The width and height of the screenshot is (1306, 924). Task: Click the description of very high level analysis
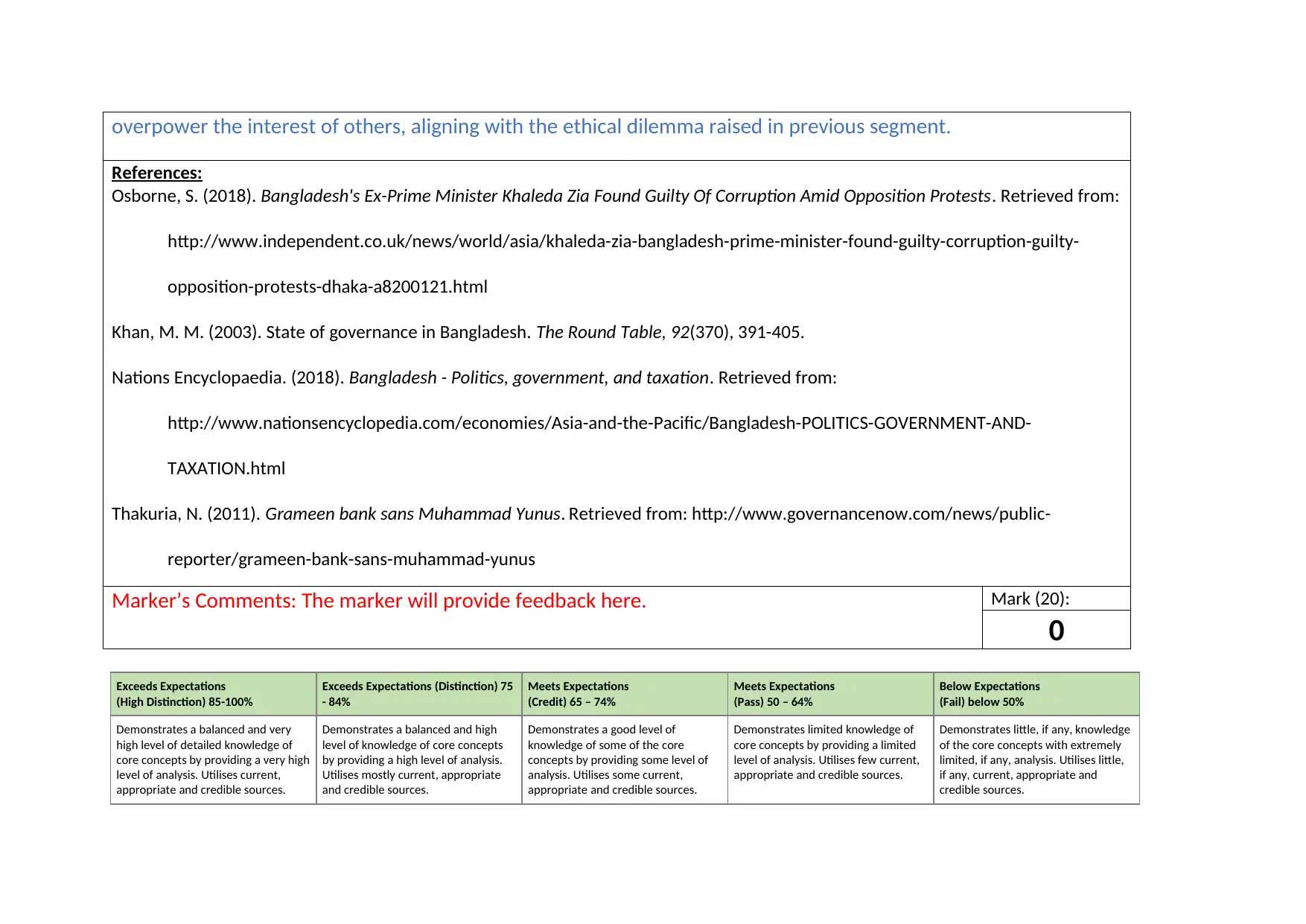pyautogui.click(x=214, y=759)
